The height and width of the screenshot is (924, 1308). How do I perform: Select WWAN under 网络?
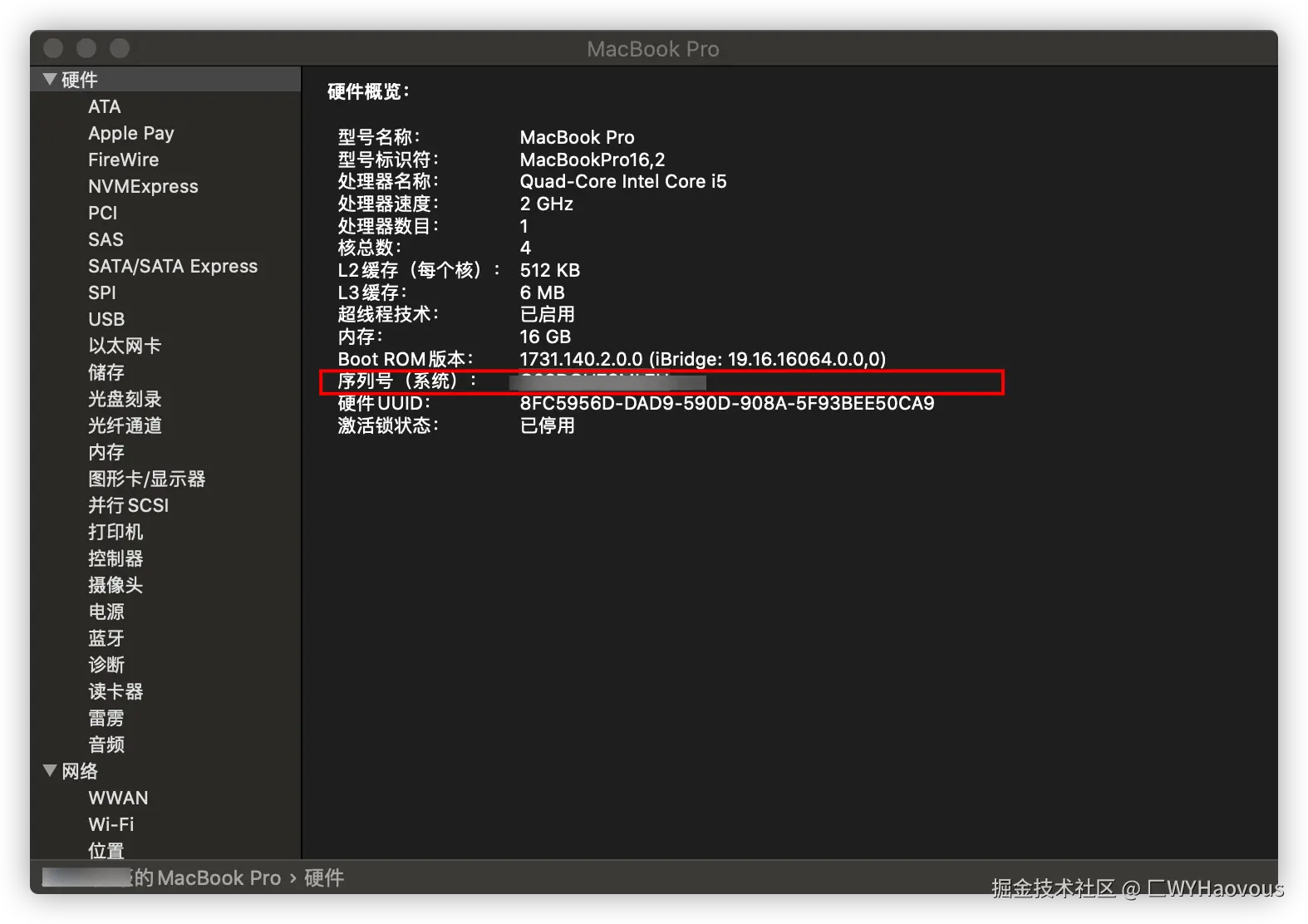(119, 798)
